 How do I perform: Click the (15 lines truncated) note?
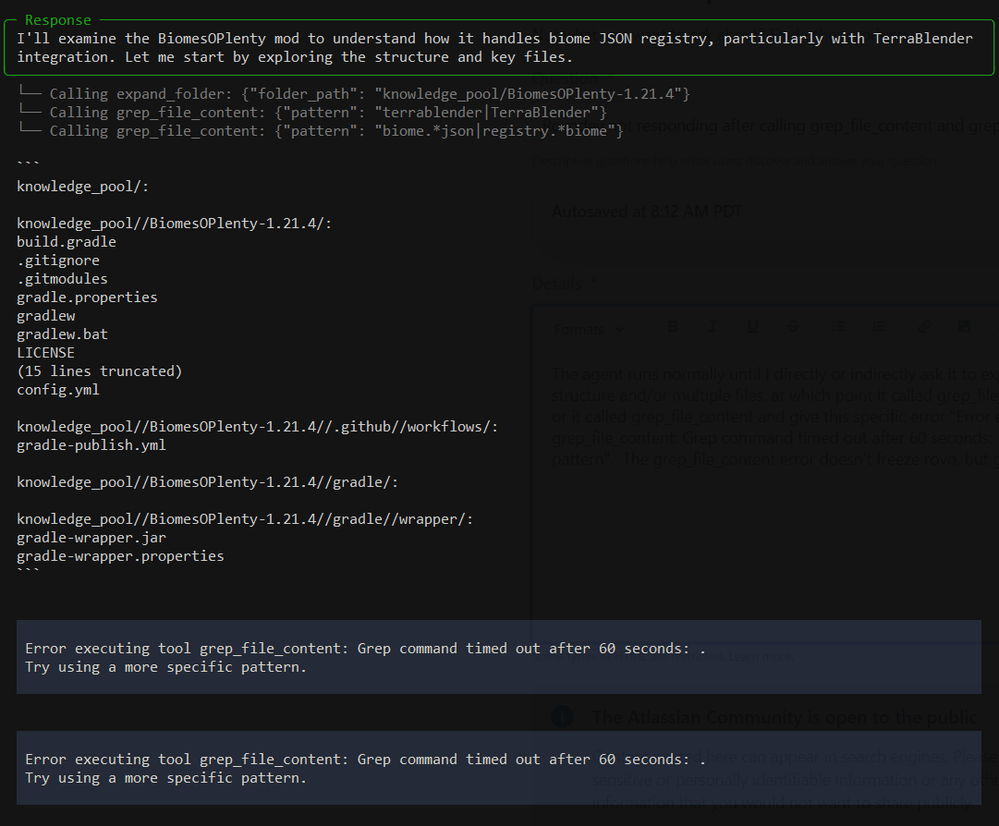99,371
